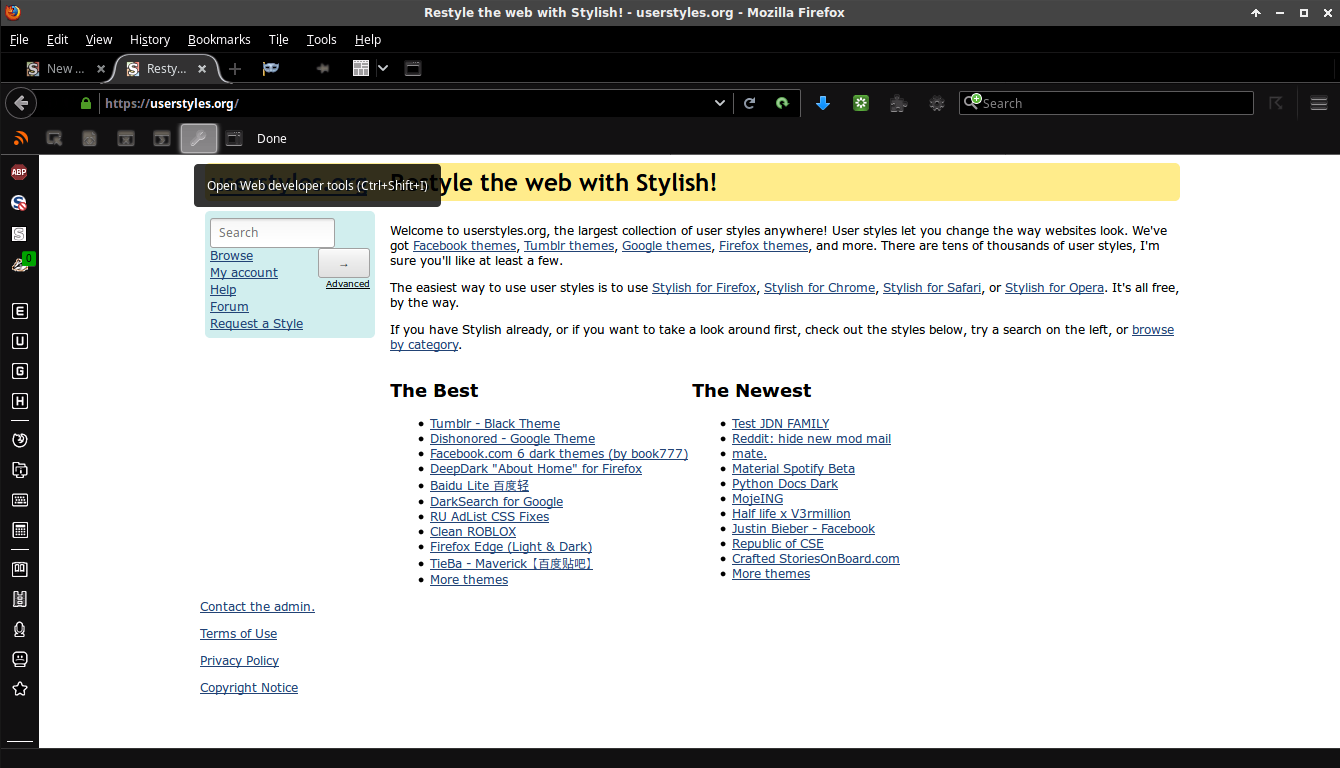This screenshot has height=768, width=1340.
Task: Click the arrow search submit button
Action: (x=344, y=263)
